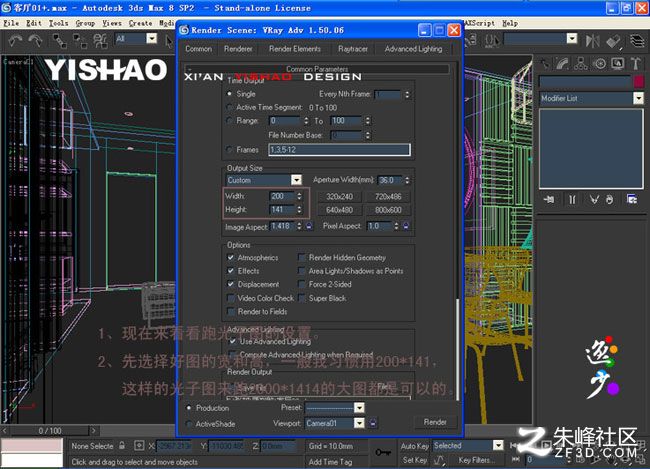The width and height of the screenshot is (650, 469).
Task: Click the Pin Stack icon
Action: coord(549,200)
